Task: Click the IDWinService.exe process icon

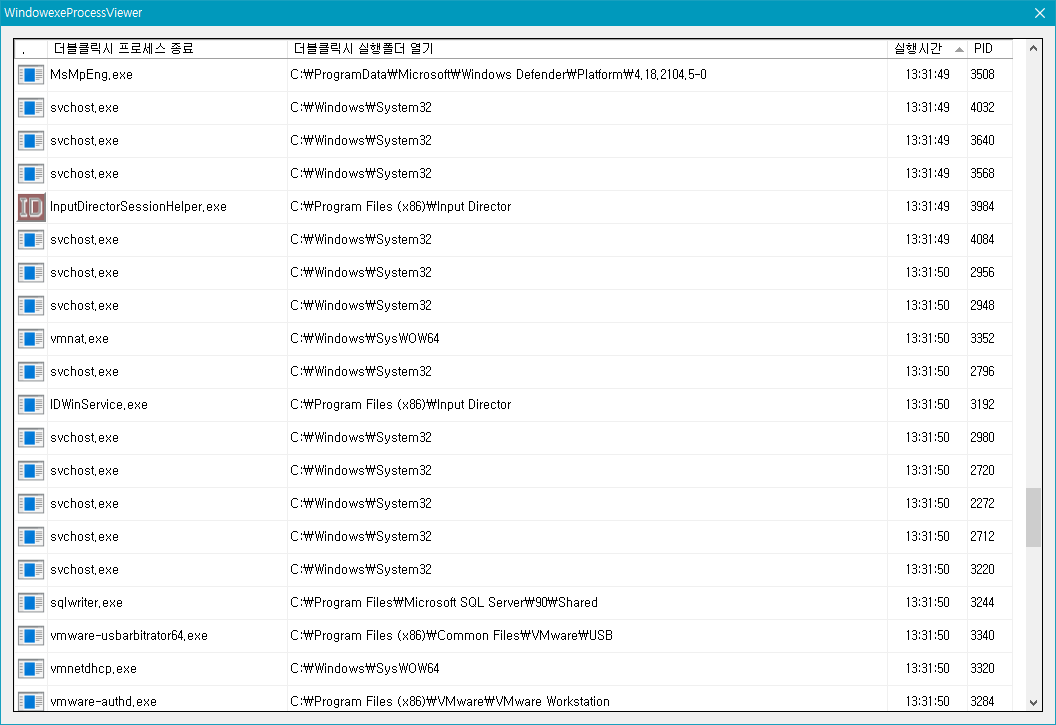Action: 31,405
